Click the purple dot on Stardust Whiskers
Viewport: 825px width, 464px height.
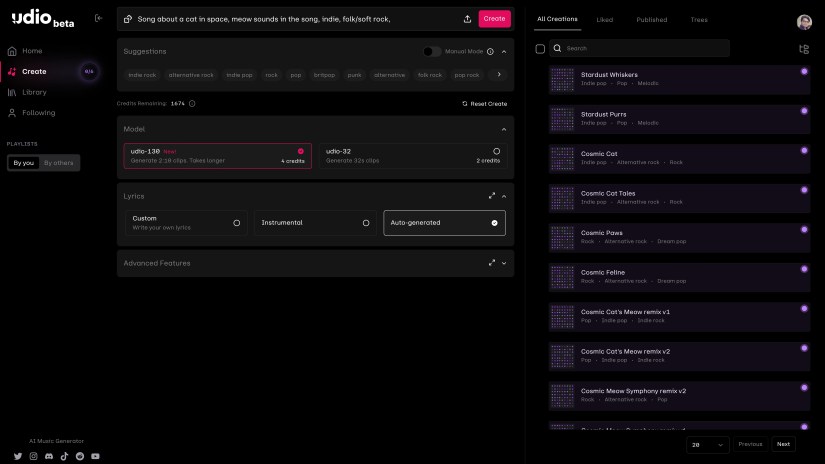click(x=804, y=72)
